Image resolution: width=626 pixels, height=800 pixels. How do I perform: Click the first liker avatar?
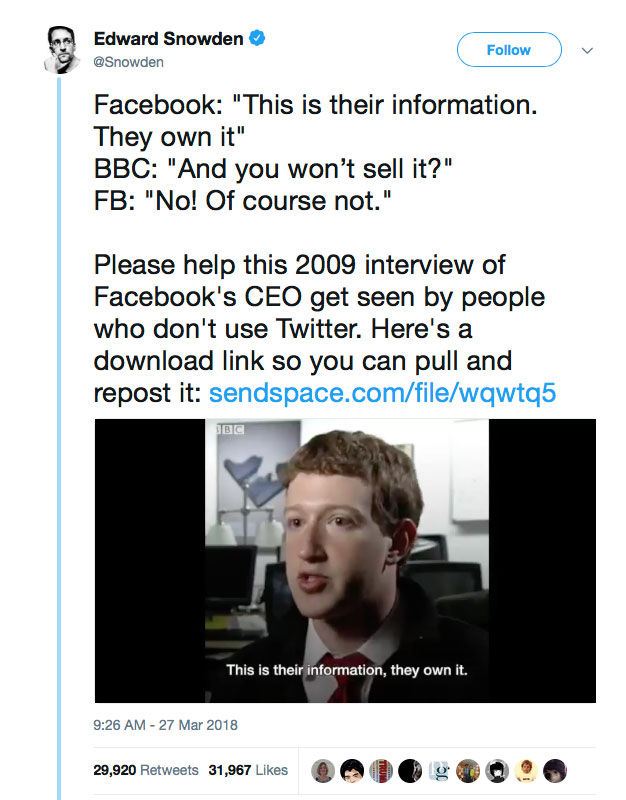pos(324,770)
